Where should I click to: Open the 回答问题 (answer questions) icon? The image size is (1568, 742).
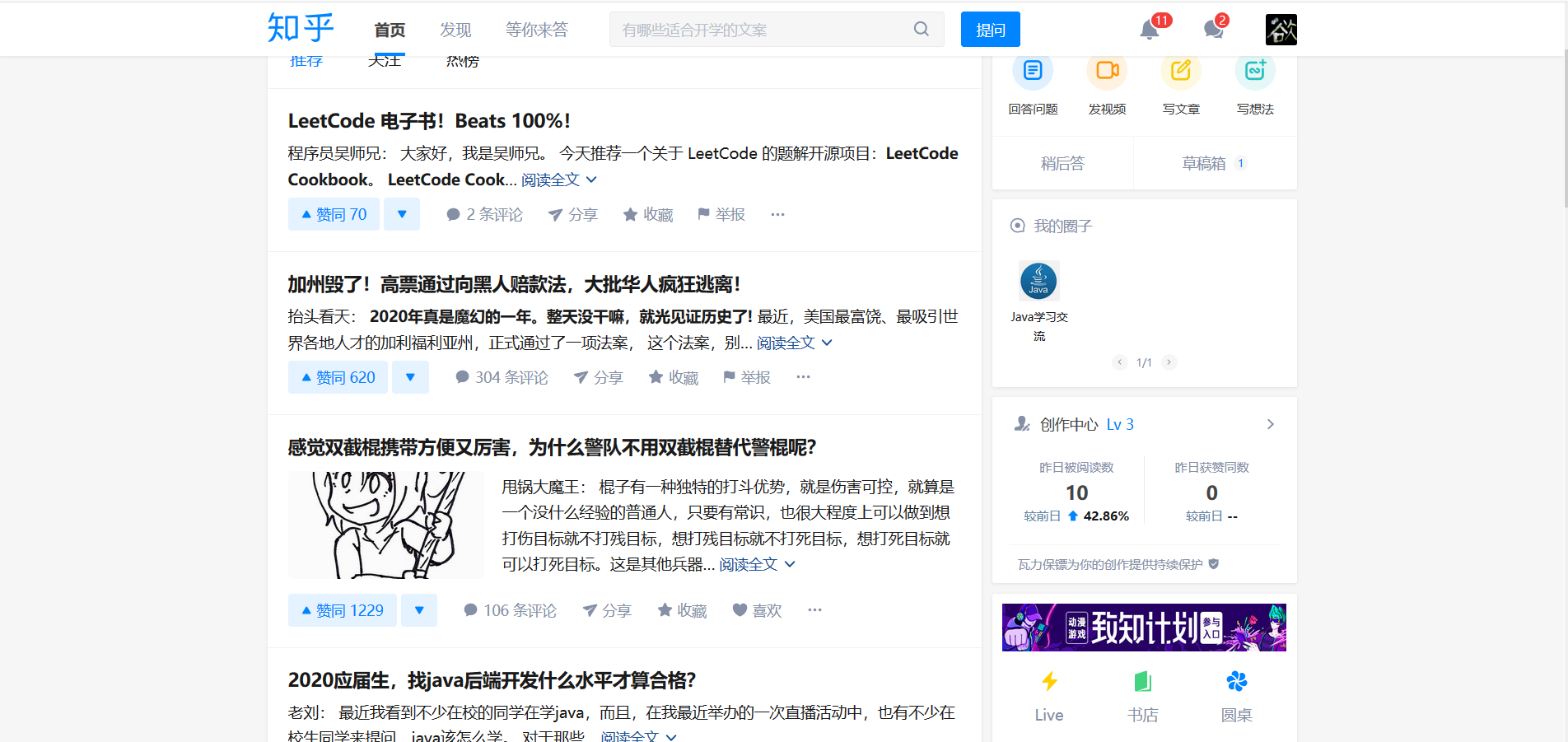point(1034,71)
